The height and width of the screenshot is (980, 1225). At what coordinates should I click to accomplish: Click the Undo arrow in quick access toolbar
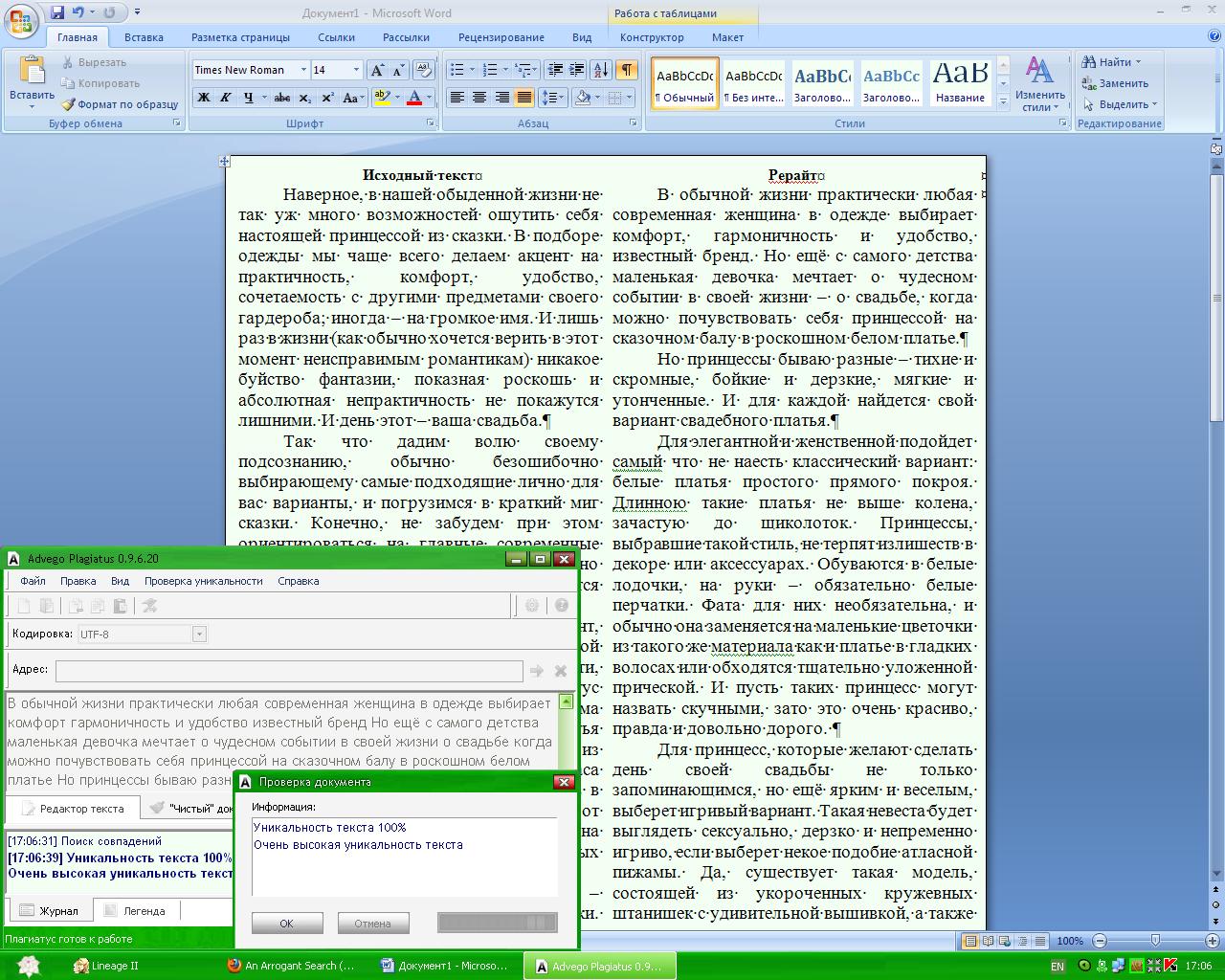(x=78, y=12)
